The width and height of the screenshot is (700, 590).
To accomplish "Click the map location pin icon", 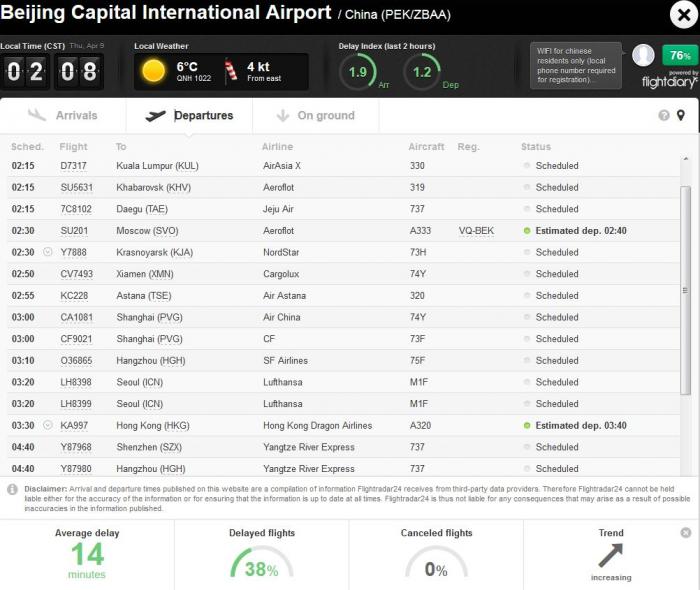I will (681, 116).
